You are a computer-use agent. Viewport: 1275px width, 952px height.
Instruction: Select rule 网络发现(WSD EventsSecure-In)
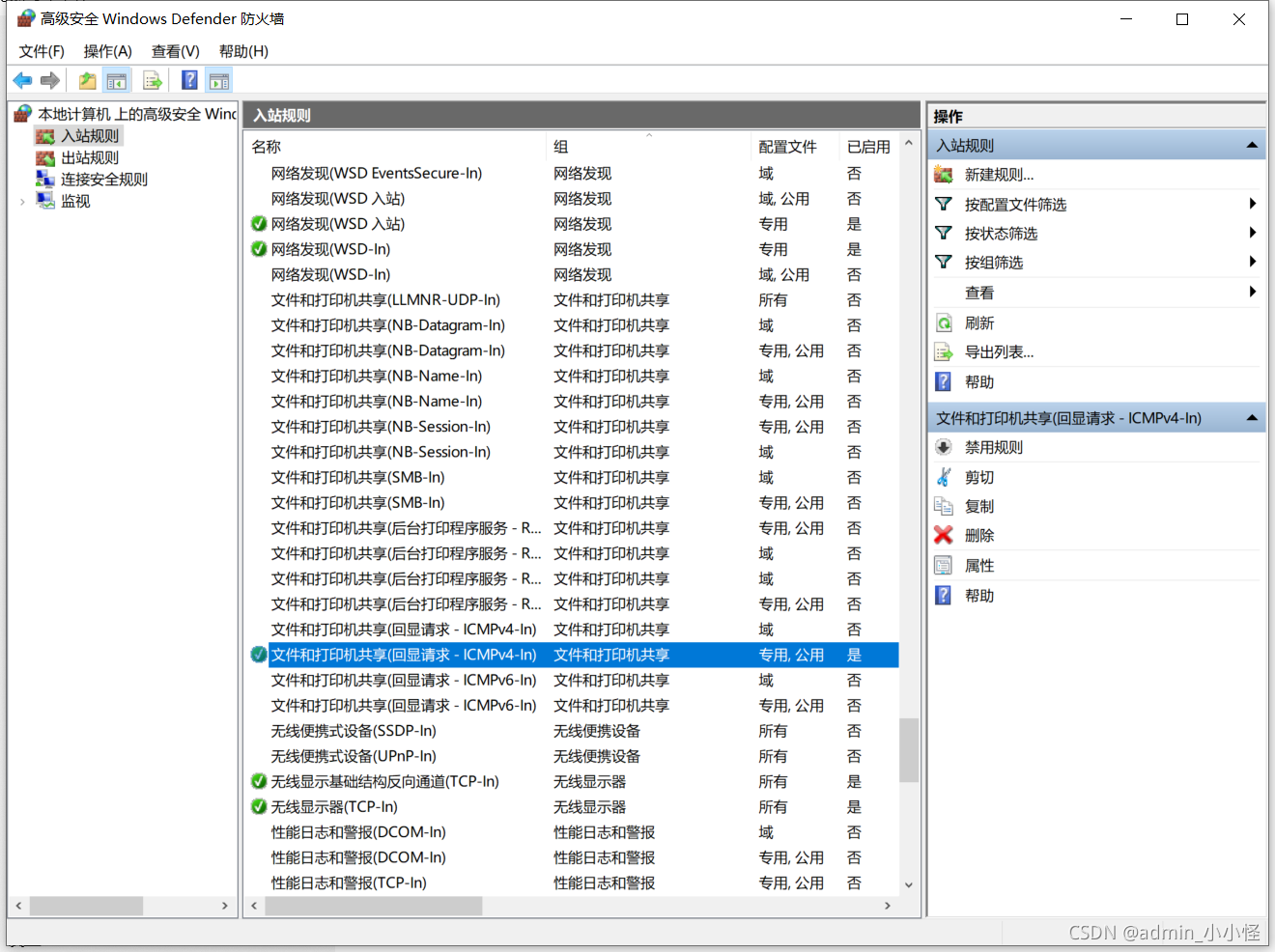point(377,174)
